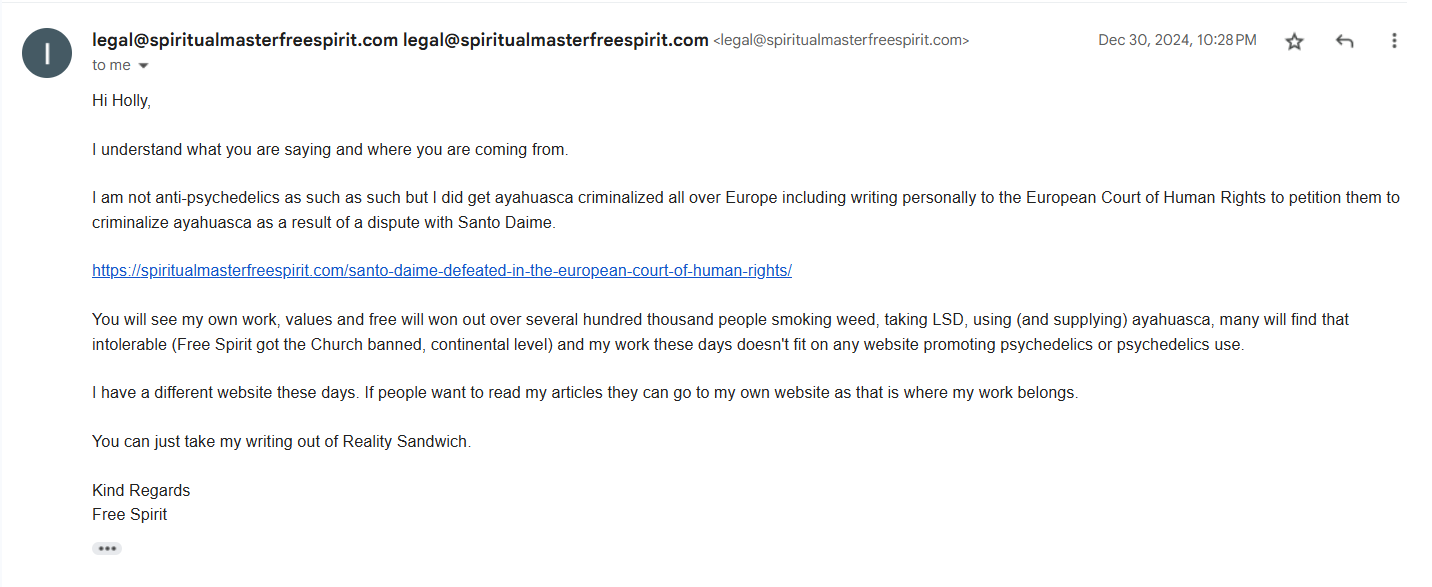1432x587 pixels.
Task: Star this email from Free Spirit
Action: click(1294, 41)
